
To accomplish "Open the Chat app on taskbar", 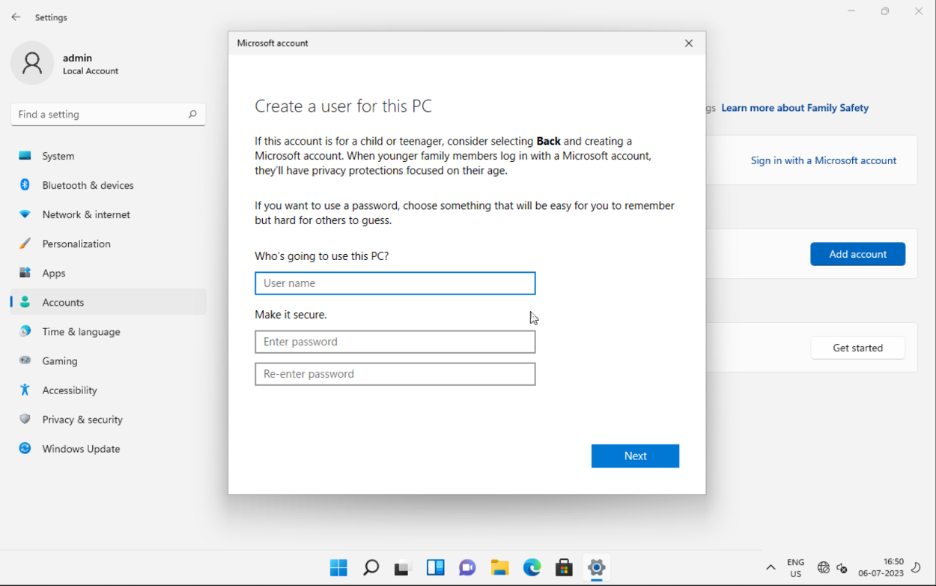I will pos(467,568).
